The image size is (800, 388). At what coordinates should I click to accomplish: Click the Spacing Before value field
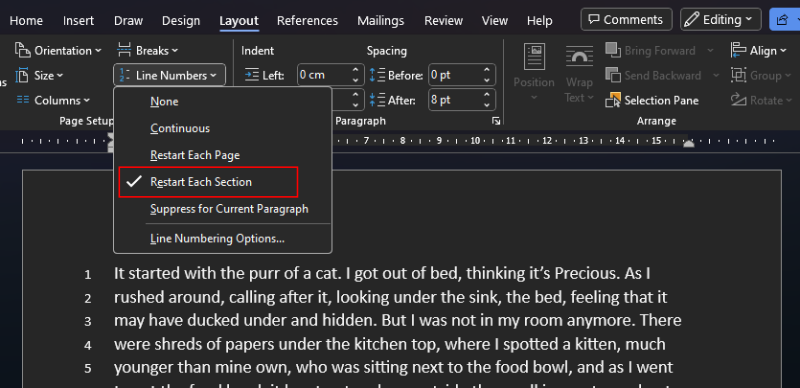point(454,75)
